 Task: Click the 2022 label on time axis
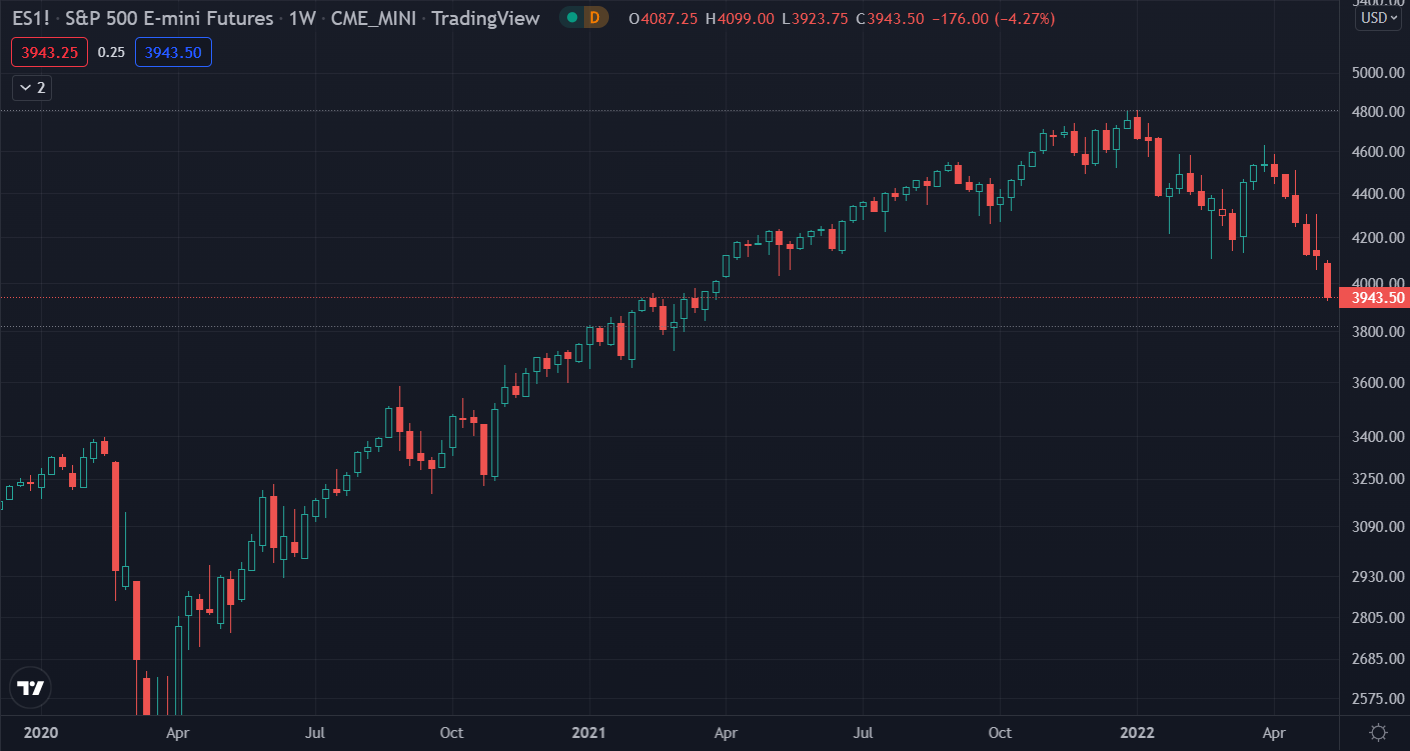pos(1137,732)
